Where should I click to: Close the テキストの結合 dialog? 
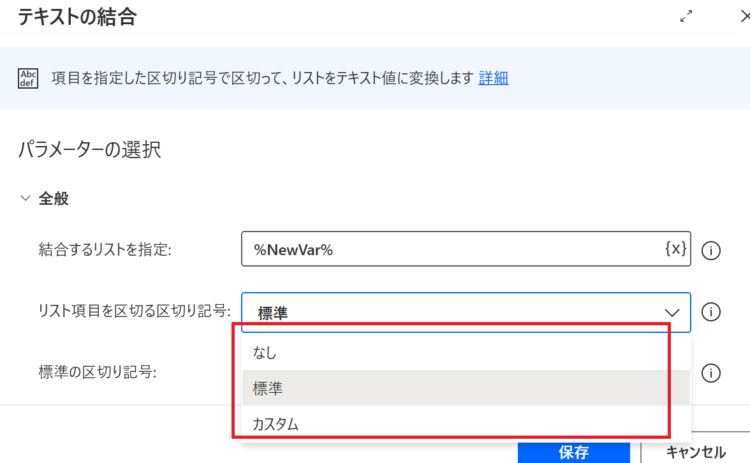745,17
